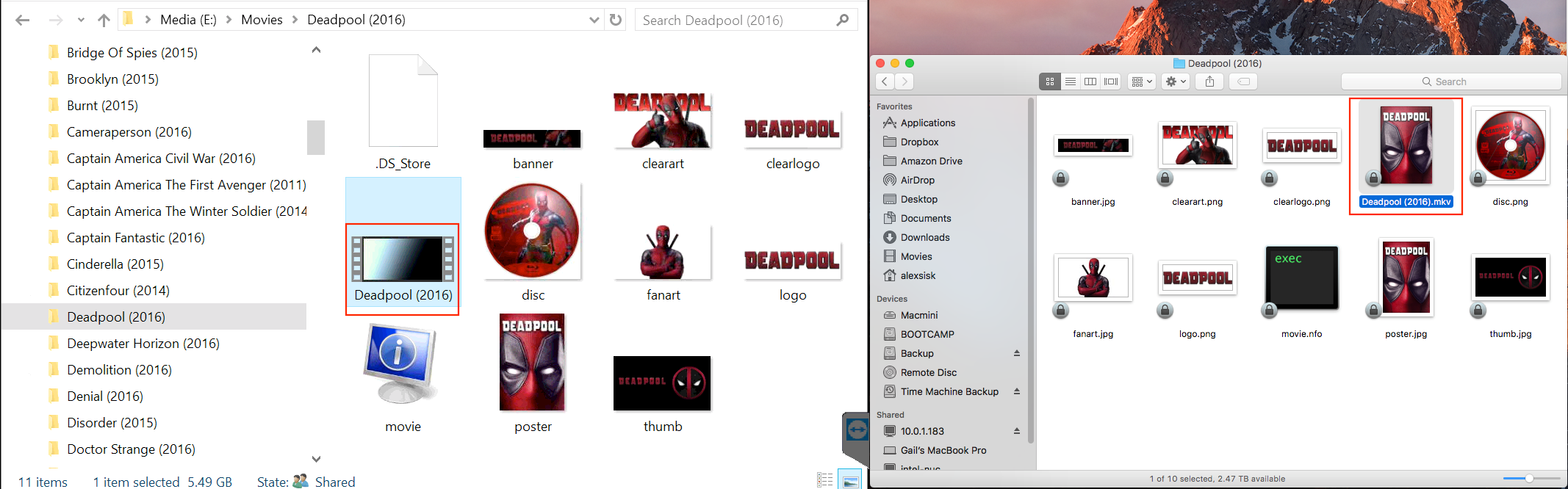Click the Finder edit tags button
This screenshot has height=489, width=1568.
tap(1243, 81)
